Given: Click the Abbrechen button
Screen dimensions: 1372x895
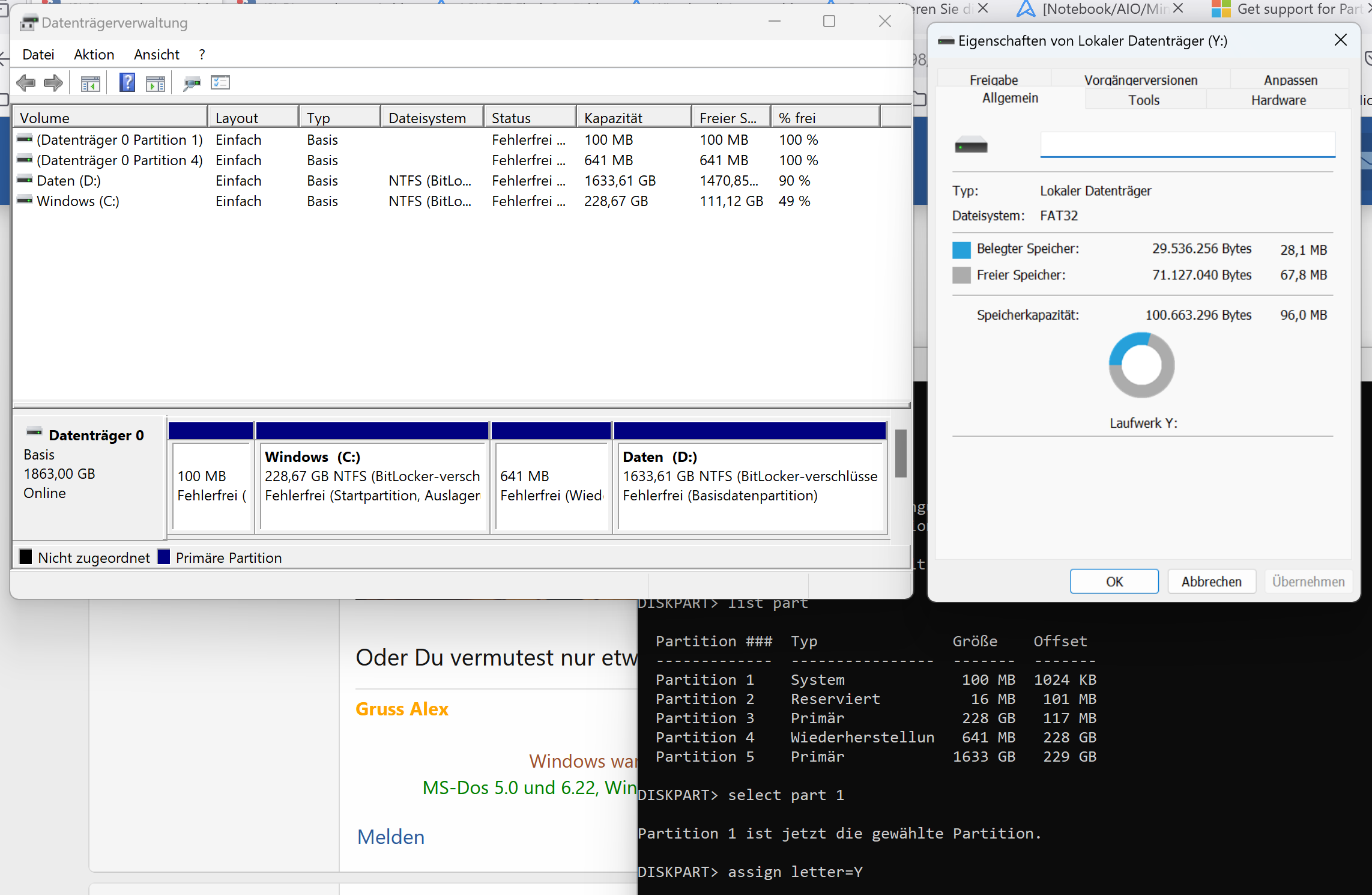Looking at the screenshot, I should [x=1211, y=581].
